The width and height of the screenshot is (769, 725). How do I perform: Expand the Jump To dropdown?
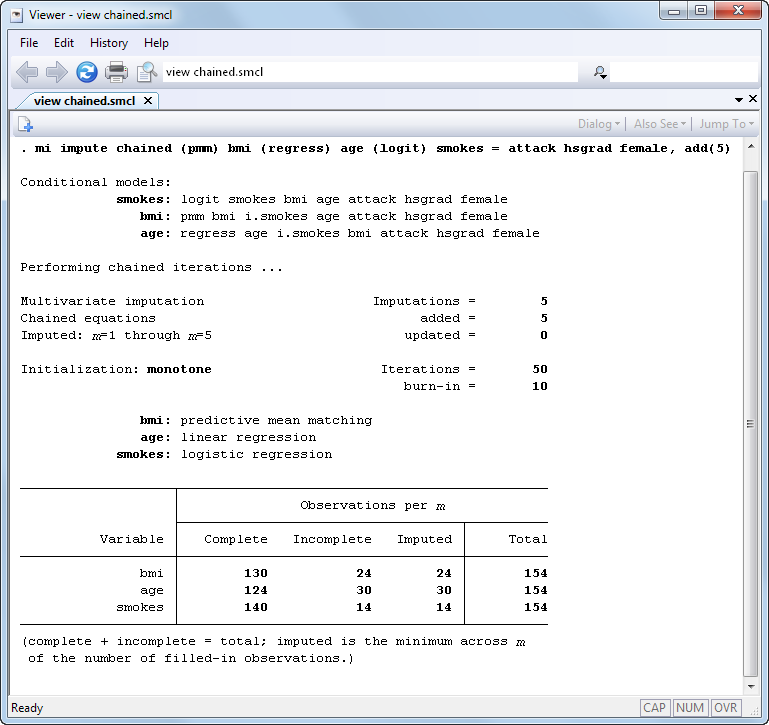(x=726, y=124)
